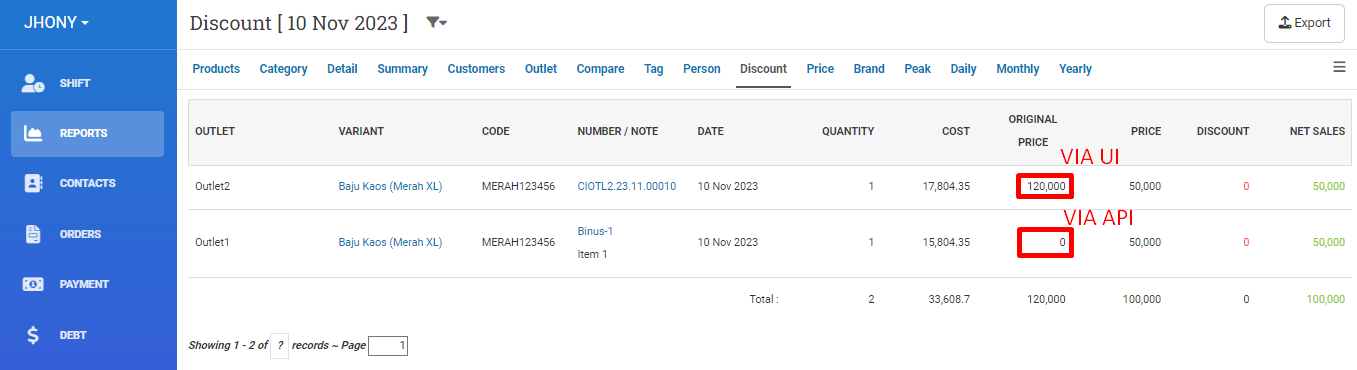1357x370 pixels.
Task: Open the Binus-1 order link
Action: coord(595,231)
